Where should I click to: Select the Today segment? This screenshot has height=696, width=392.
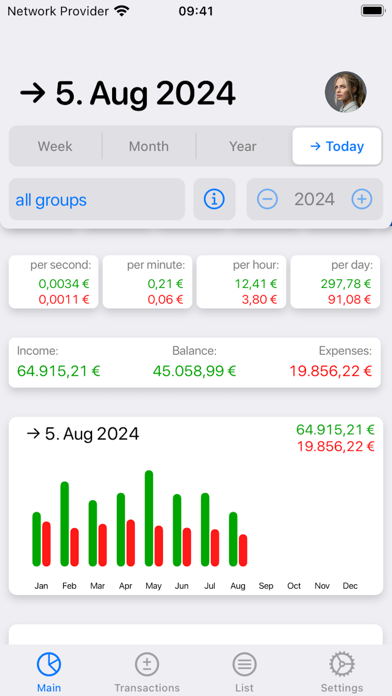tap(337, 146)
